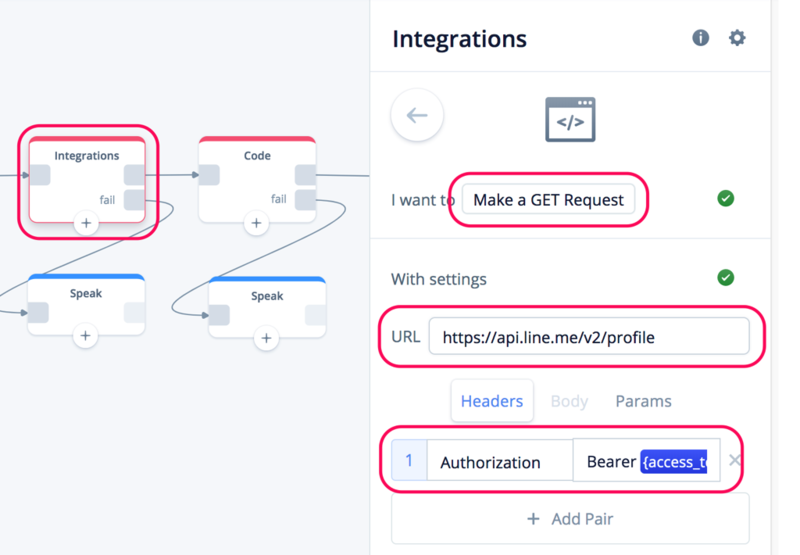Image resolution: width=800 pixels, height=555 pixels.
Task: Click the code window integration icon
Action: tap(570, 120)
